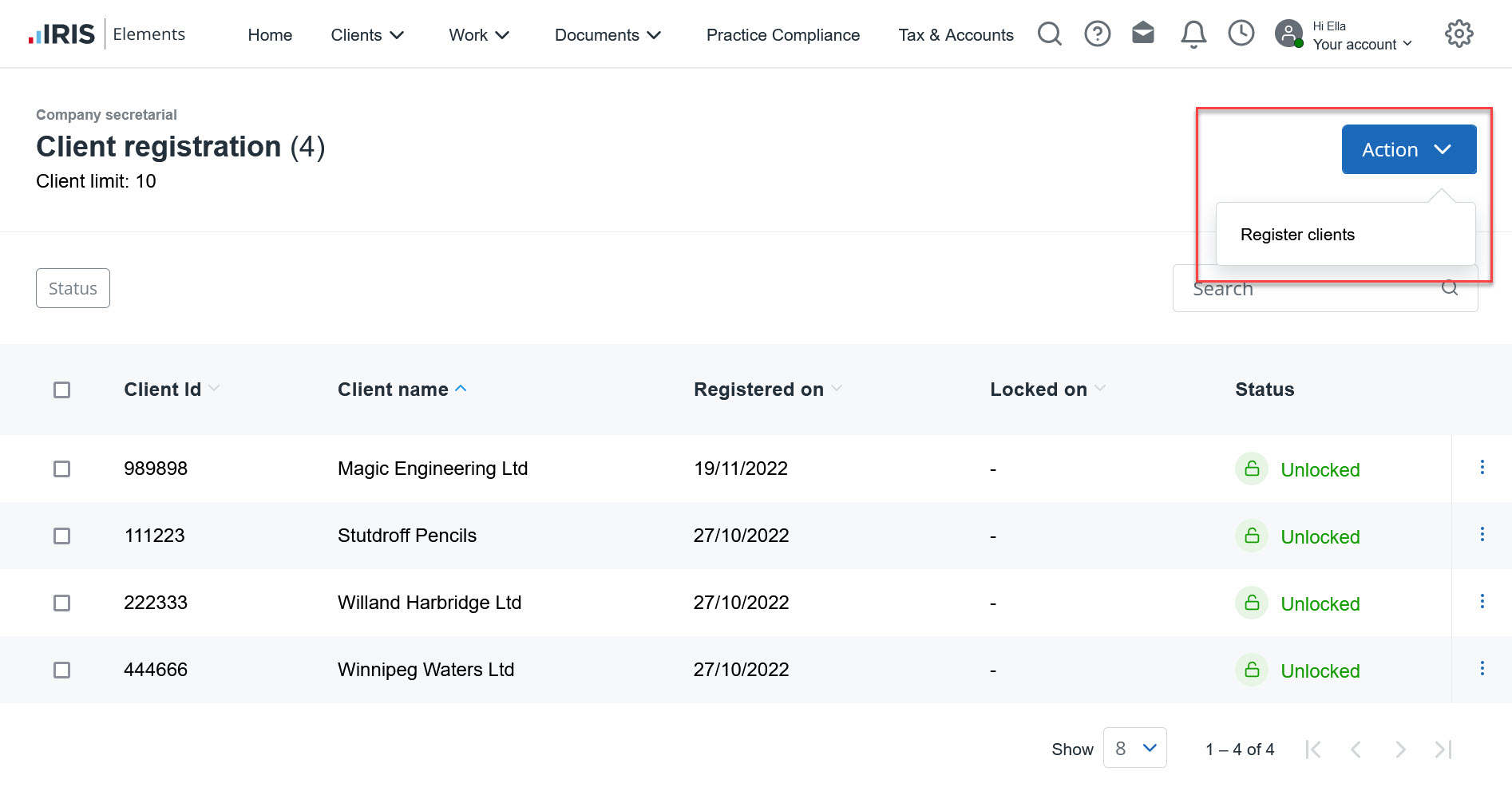The image size is (1512, 803).
Task: Click the blue Action button
Action: pos(1408,149)
